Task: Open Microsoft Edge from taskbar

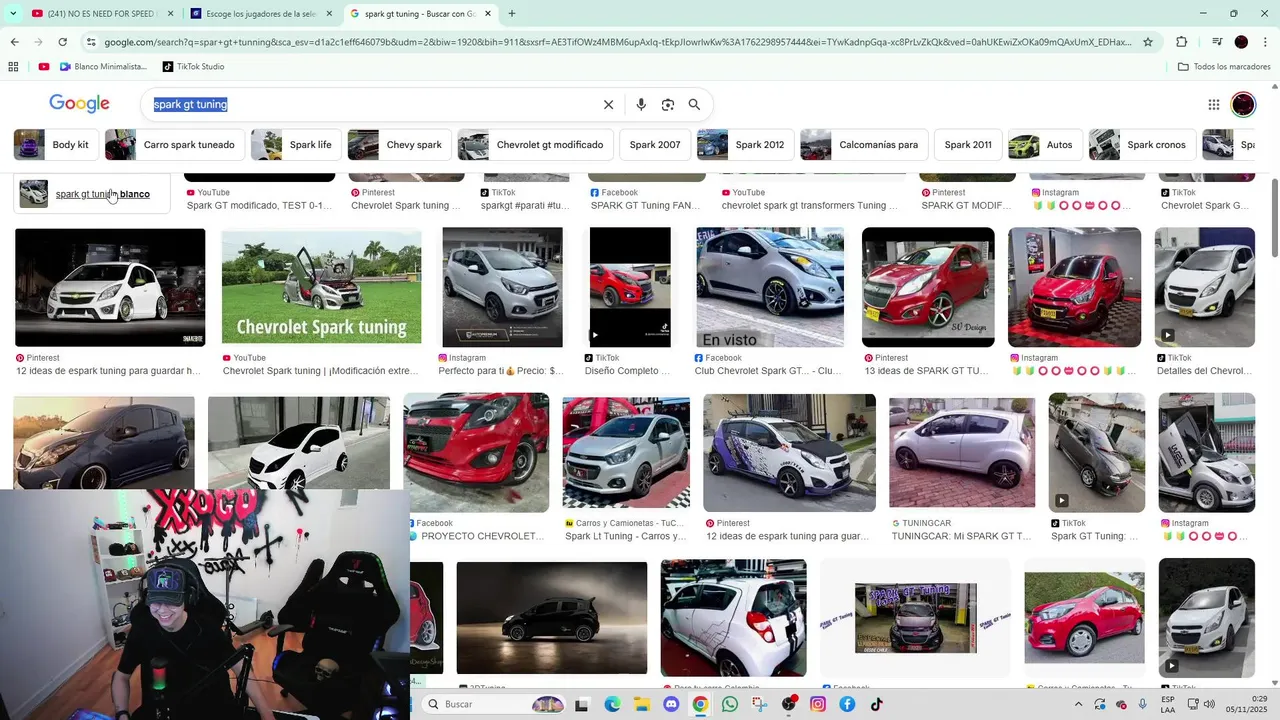Action: click(x=612, y=705)
